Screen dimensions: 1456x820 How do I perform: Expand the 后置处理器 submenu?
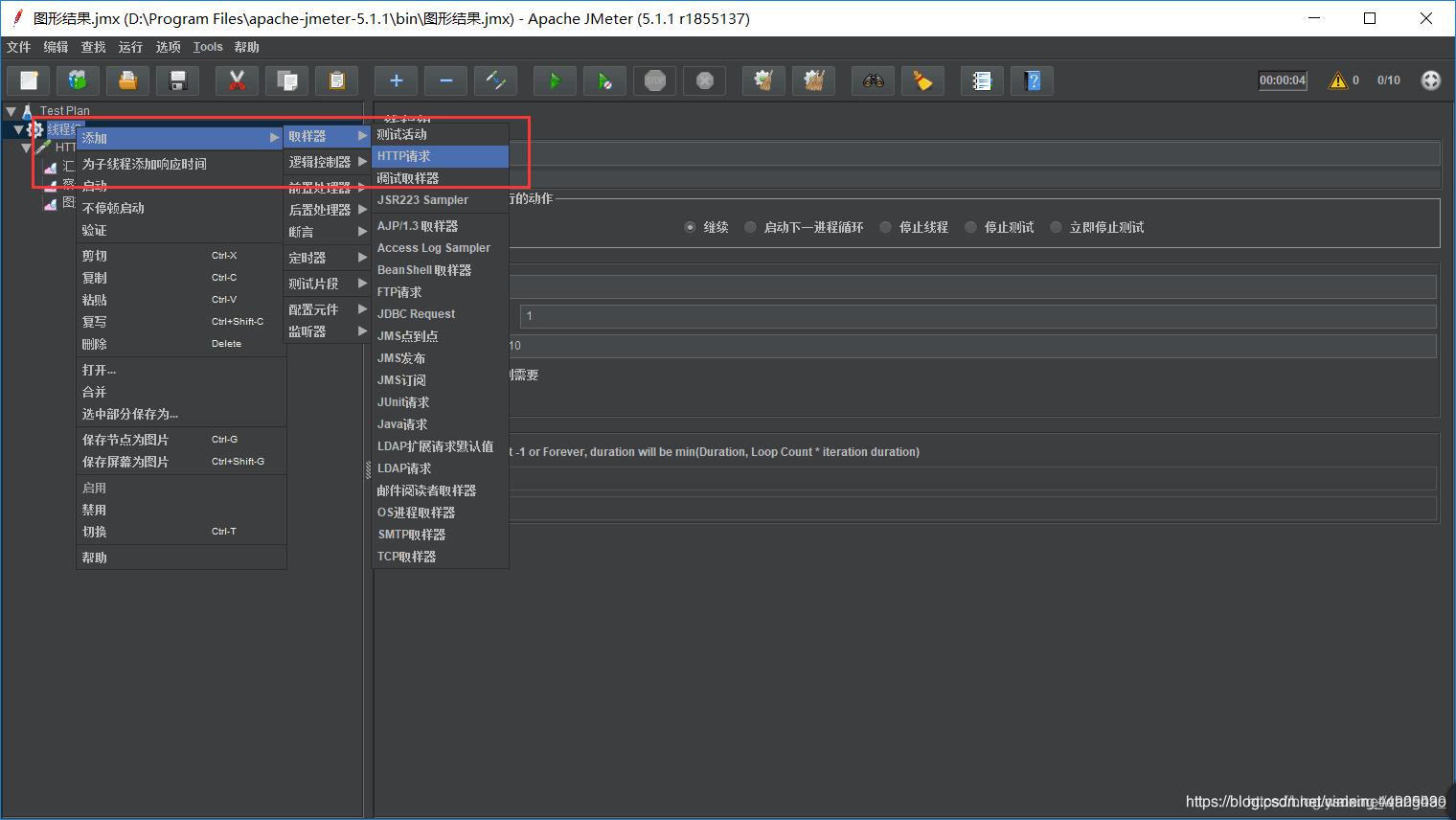(328, 210)
